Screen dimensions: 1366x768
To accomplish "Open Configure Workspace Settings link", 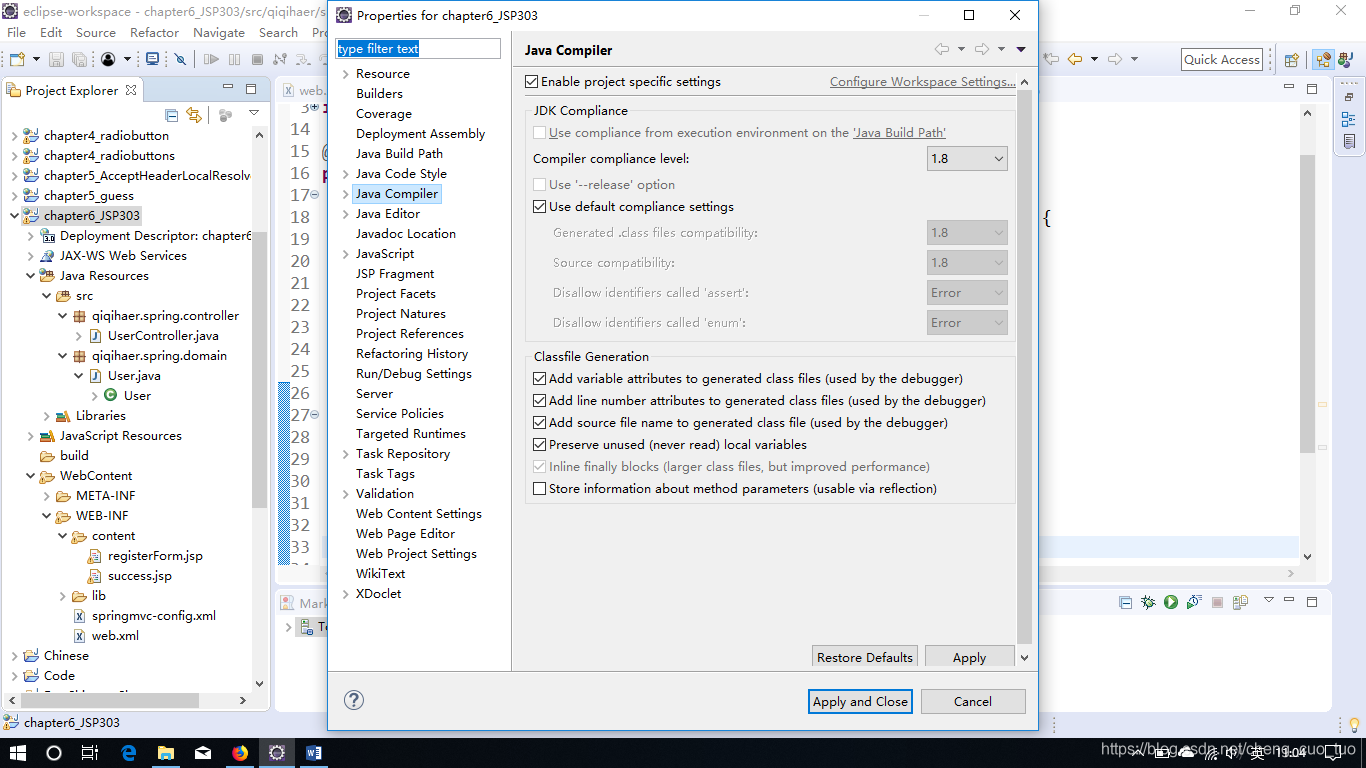I will pos(922,82).
